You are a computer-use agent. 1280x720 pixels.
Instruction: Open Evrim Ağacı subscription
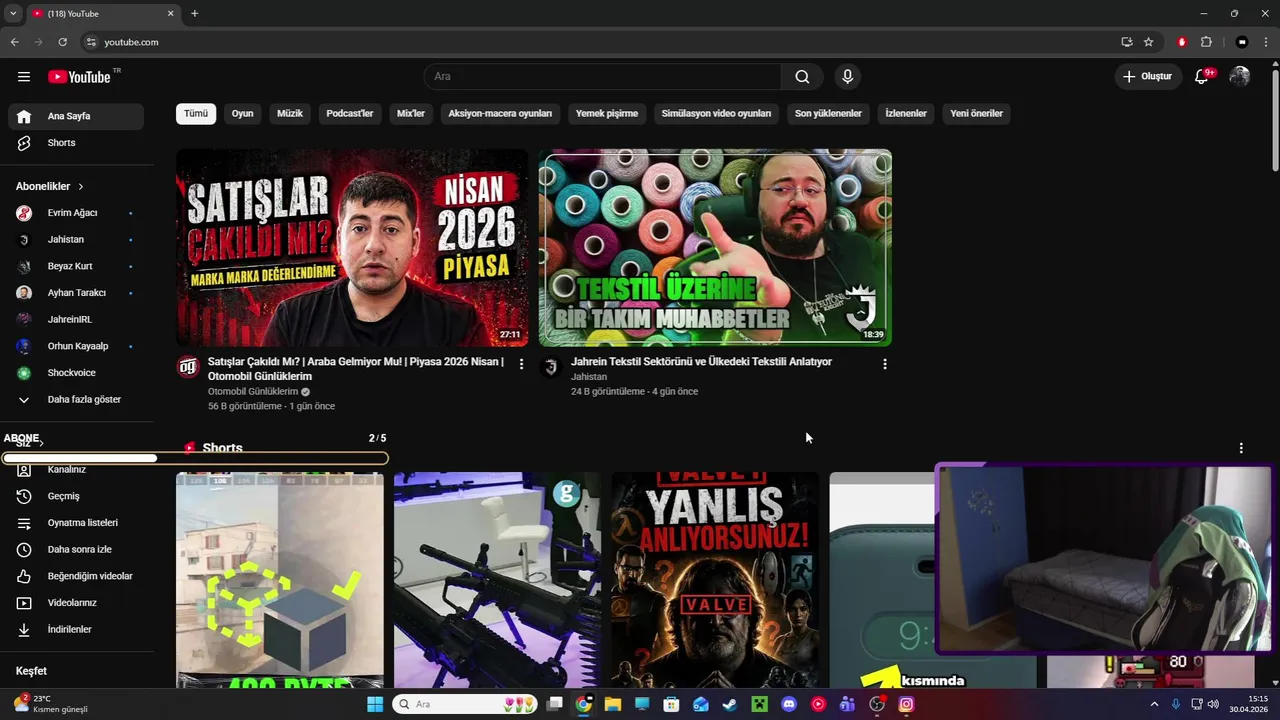coord(76,213)
